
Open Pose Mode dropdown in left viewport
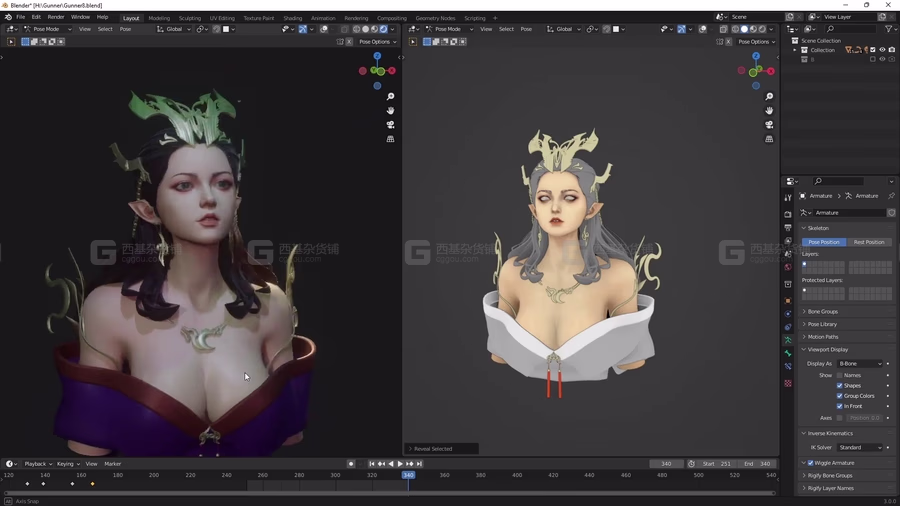tap(48, 29)
